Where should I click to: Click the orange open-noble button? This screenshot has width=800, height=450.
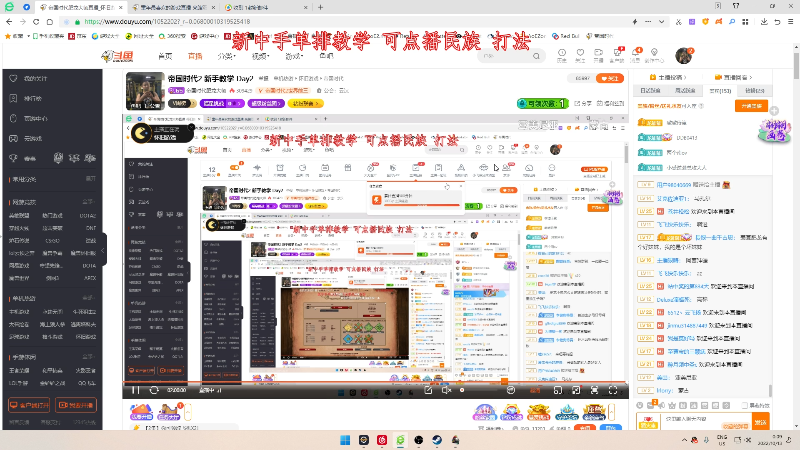[x=751, y=106]
